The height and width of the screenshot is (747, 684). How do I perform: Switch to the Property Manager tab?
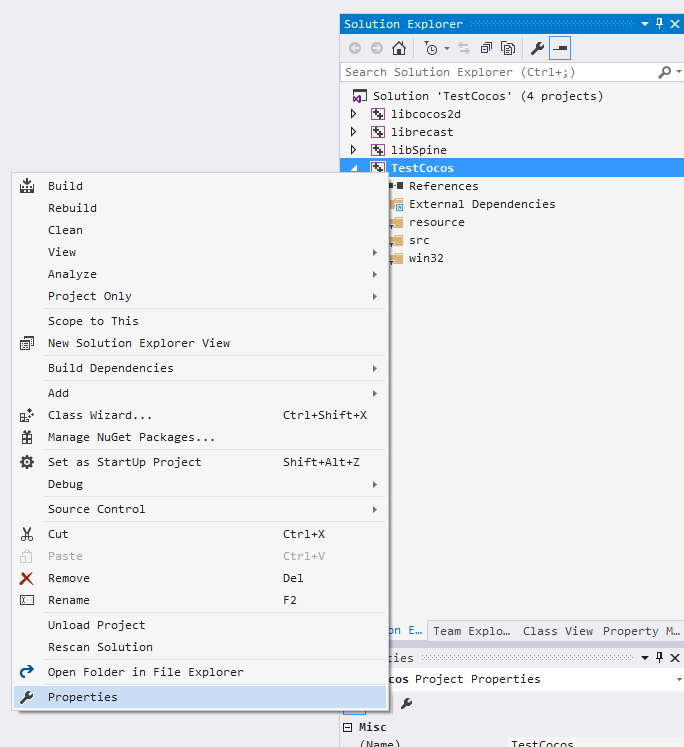coord(641,631)
